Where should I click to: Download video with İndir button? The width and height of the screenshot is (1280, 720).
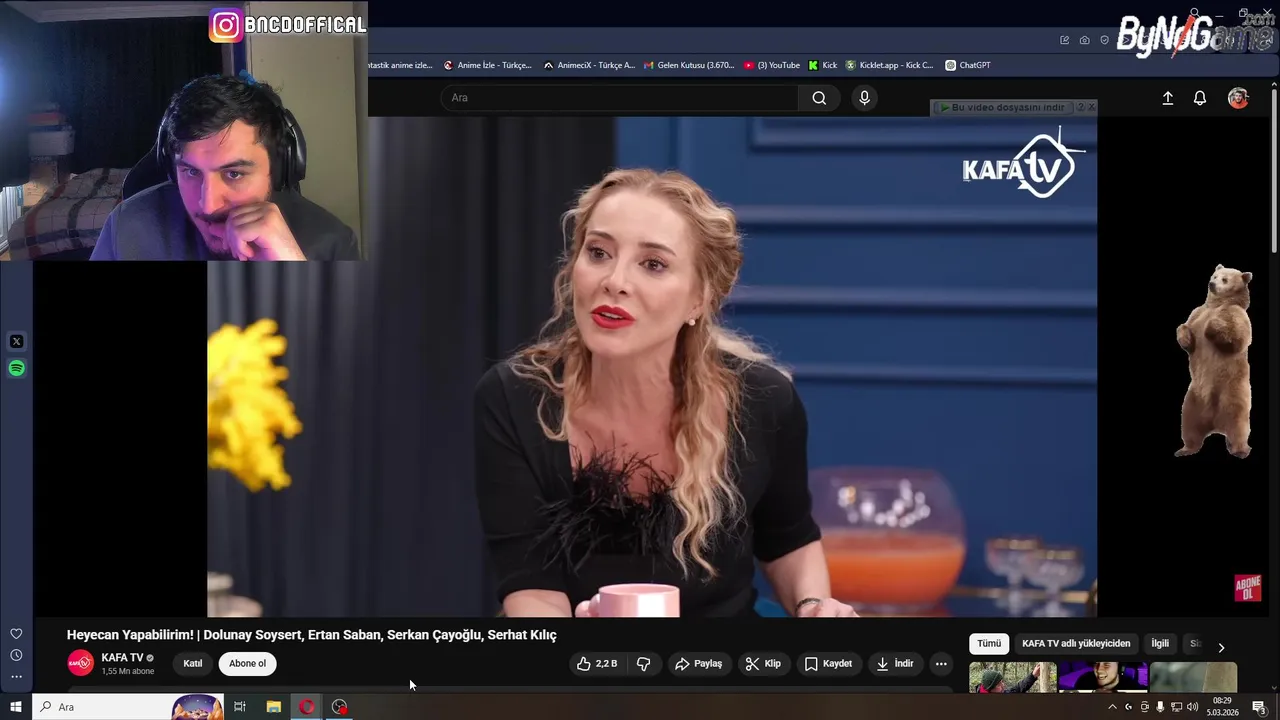(x=895, y=664)
